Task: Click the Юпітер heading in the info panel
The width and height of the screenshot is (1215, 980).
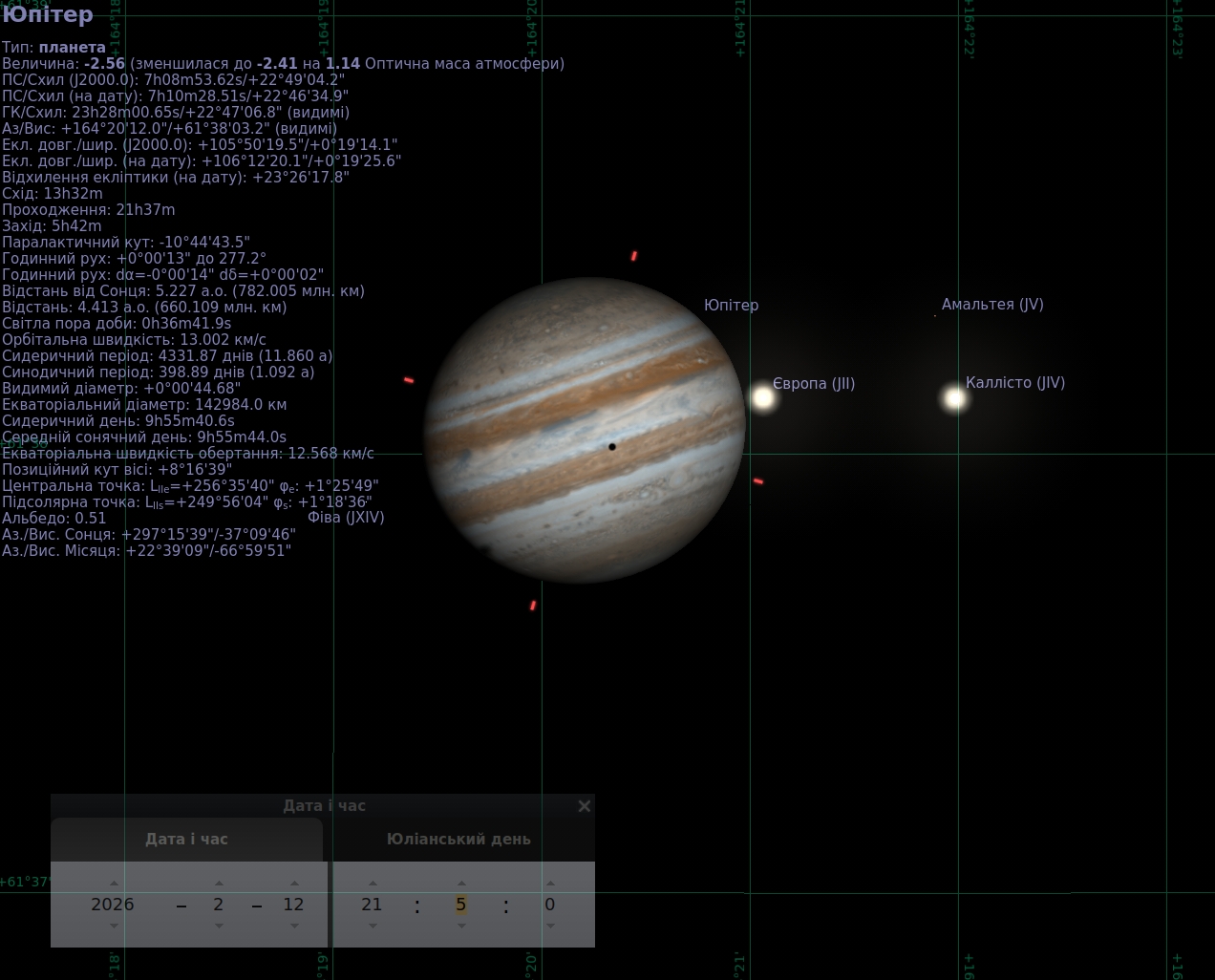Action: click(48, 15)
